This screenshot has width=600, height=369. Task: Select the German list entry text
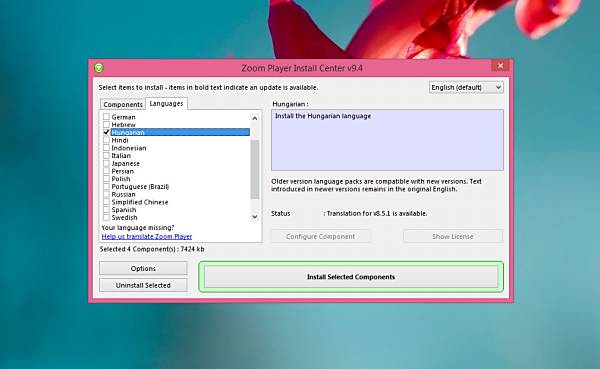click(123, 117)
